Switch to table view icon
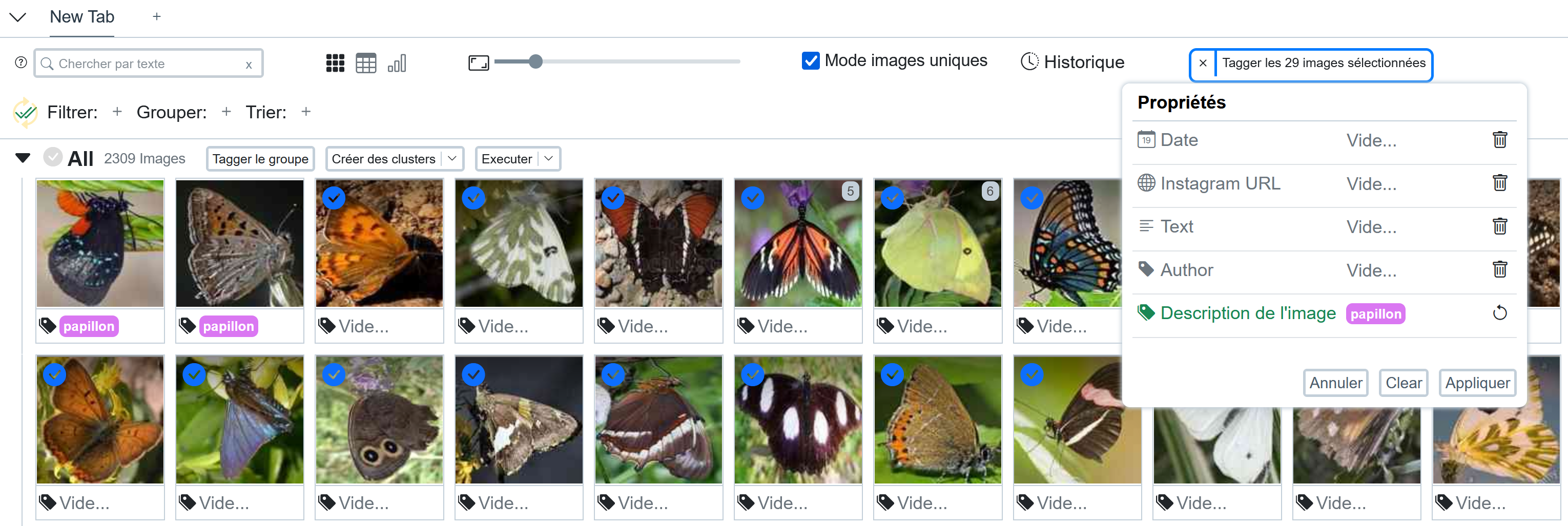 (x=366, y=63)
